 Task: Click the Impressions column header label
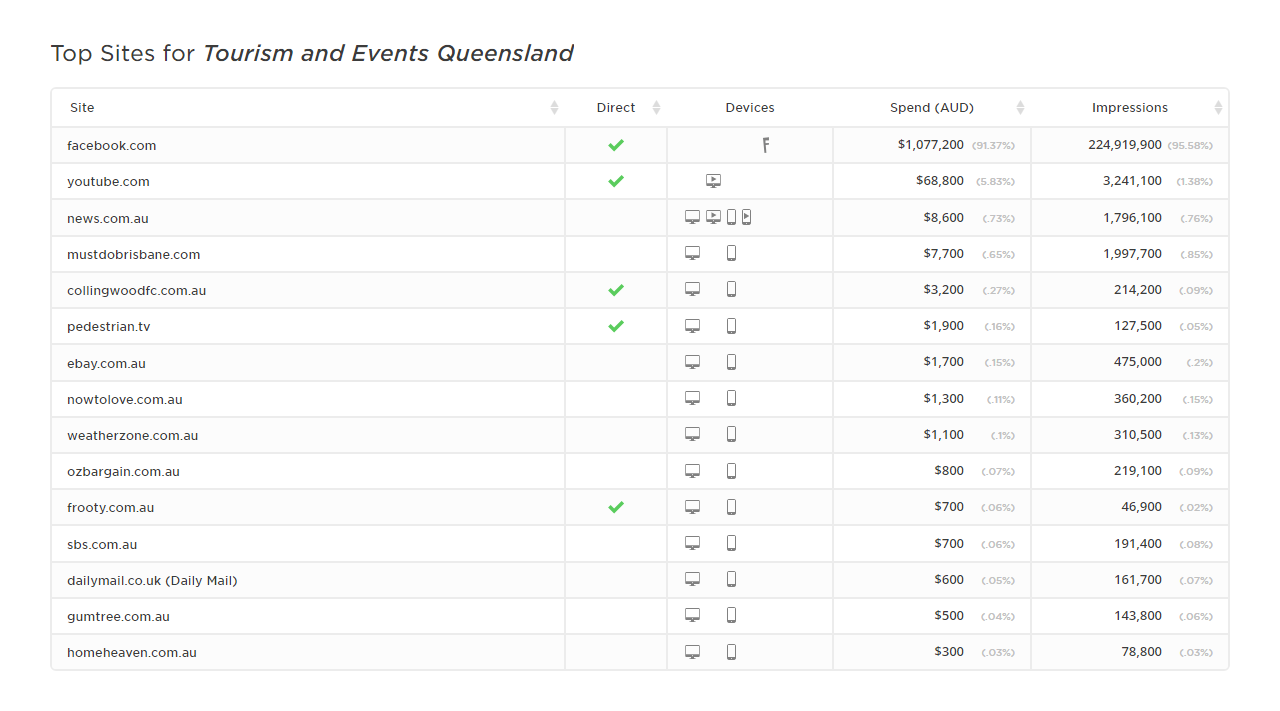point(1130,108)
